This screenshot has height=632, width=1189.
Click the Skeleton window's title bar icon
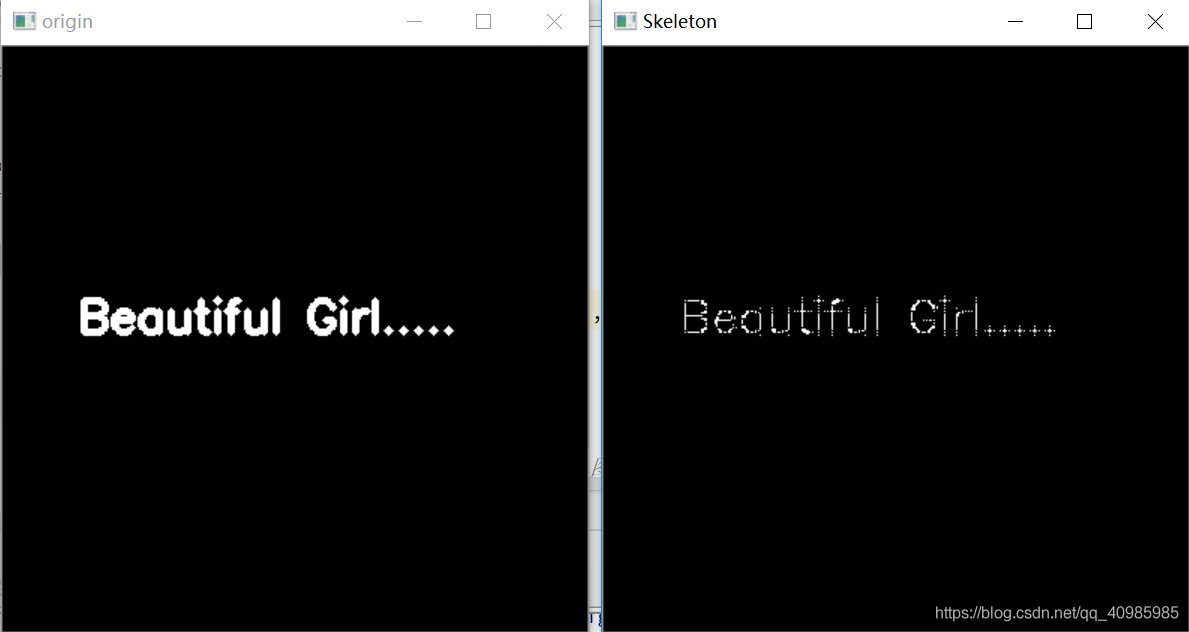[x=625, y=21]
